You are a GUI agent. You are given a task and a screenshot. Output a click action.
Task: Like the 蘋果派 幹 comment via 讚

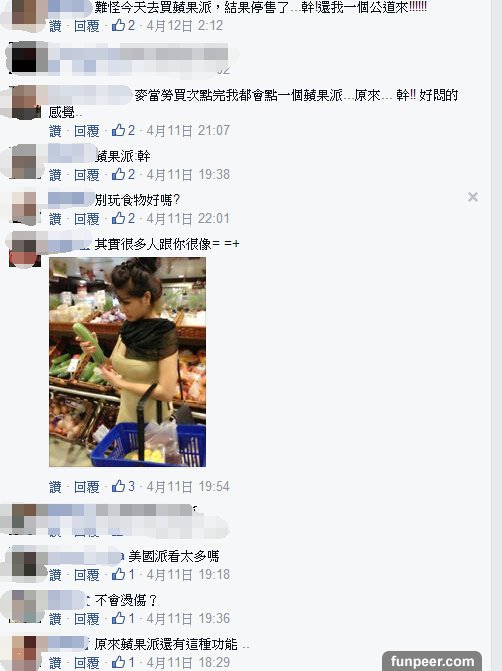[55, 175]
